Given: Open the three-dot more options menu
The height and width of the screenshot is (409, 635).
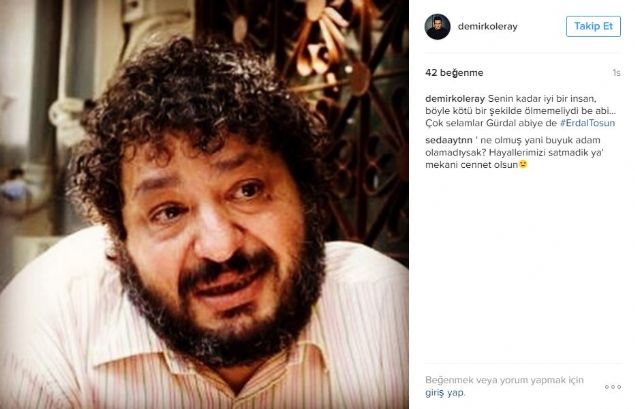Looking at the screenshot, I should click(613, 387).
